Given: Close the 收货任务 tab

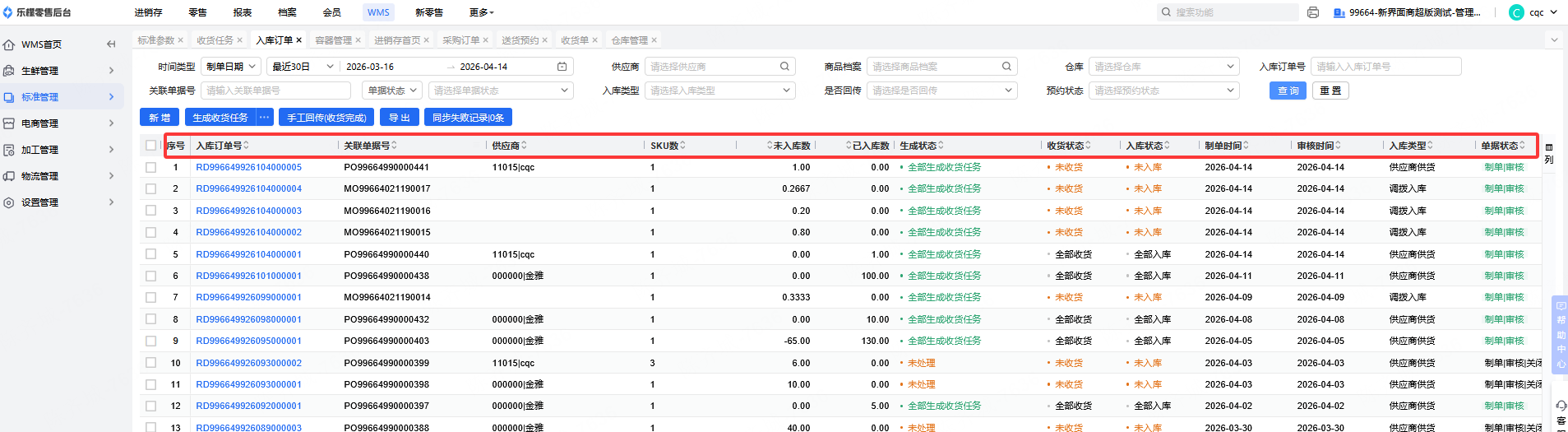Looking at the screenshot, I should click(240, 40).
